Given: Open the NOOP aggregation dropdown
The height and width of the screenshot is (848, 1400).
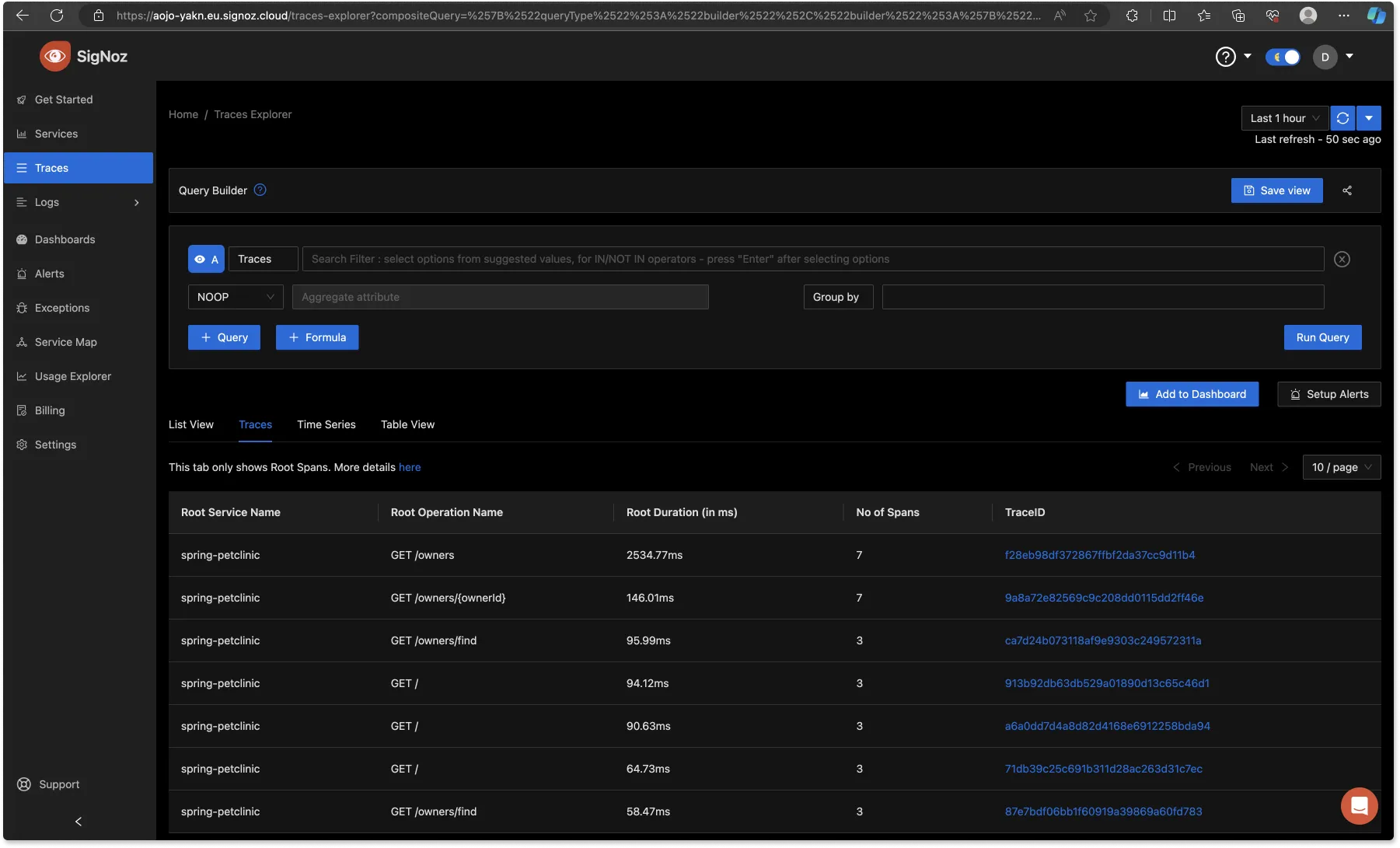Looking at the screenshot, I should [x=236, y=297].
